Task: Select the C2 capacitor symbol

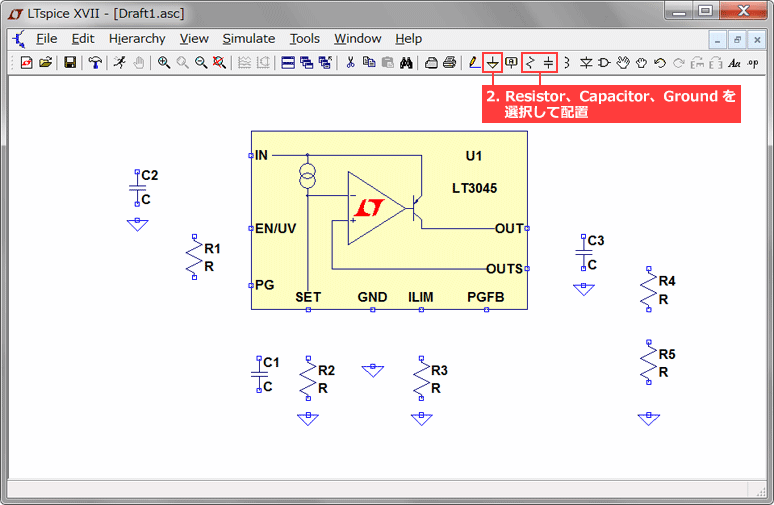Action: [x=137, y=188]
